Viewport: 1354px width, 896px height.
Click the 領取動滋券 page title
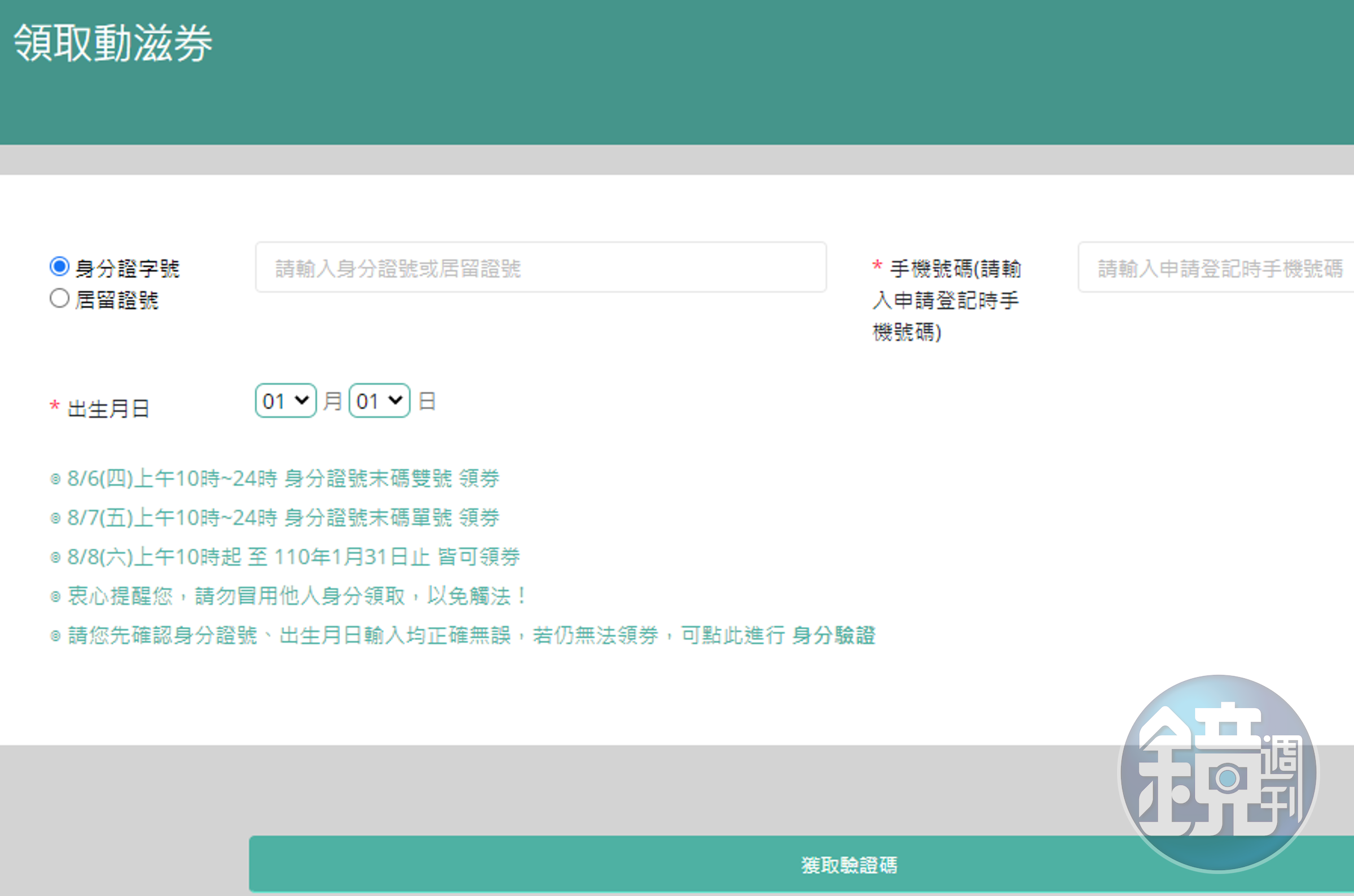point(113,43)
